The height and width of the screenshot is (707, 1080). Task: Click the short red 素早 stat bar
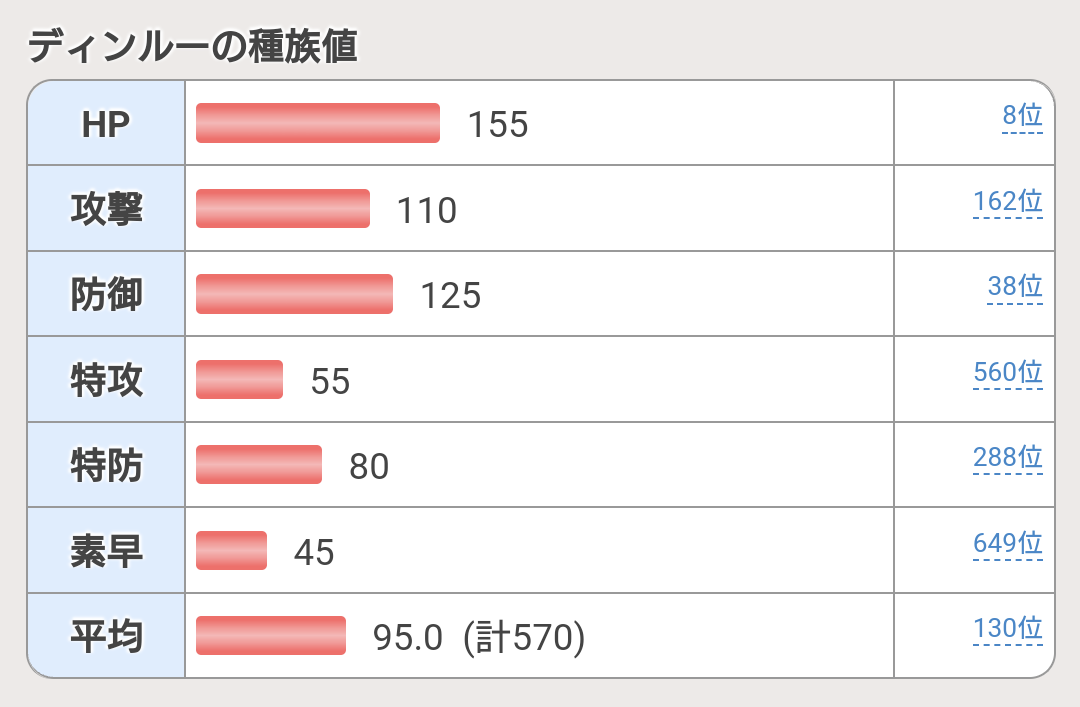coord(231,550)
